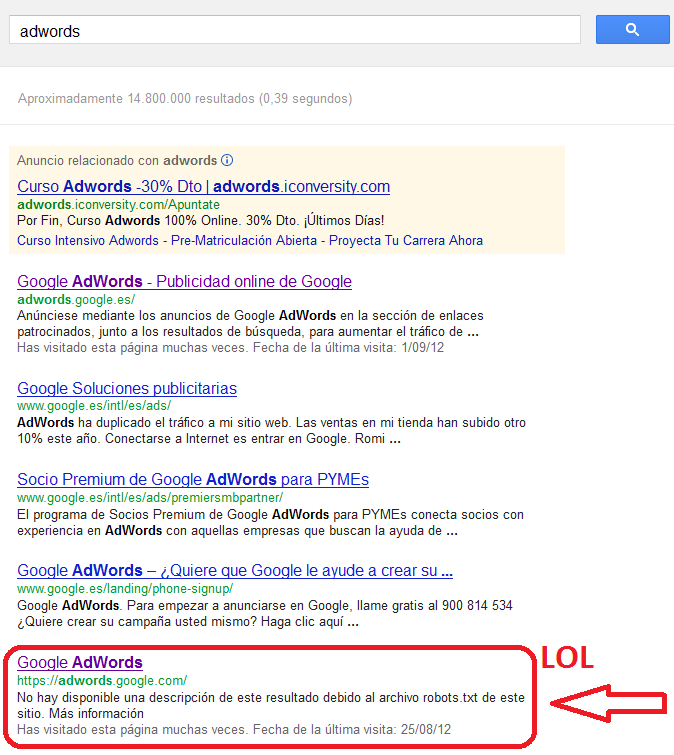
Task: Click the 'Anuncio relacionado con adwords' label
Action: tap(117, 160)
